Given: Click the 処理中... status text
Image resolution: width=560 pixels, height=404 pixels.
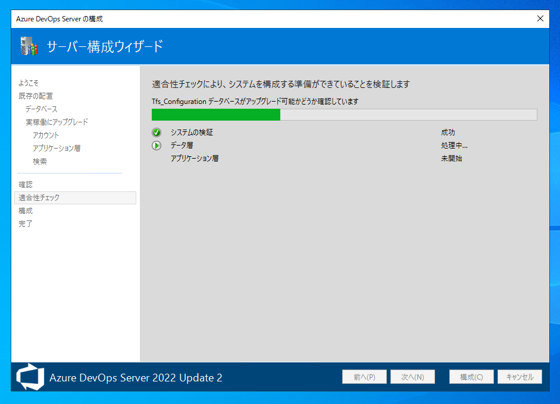Looking at the screenshot, I should [454, 145].
